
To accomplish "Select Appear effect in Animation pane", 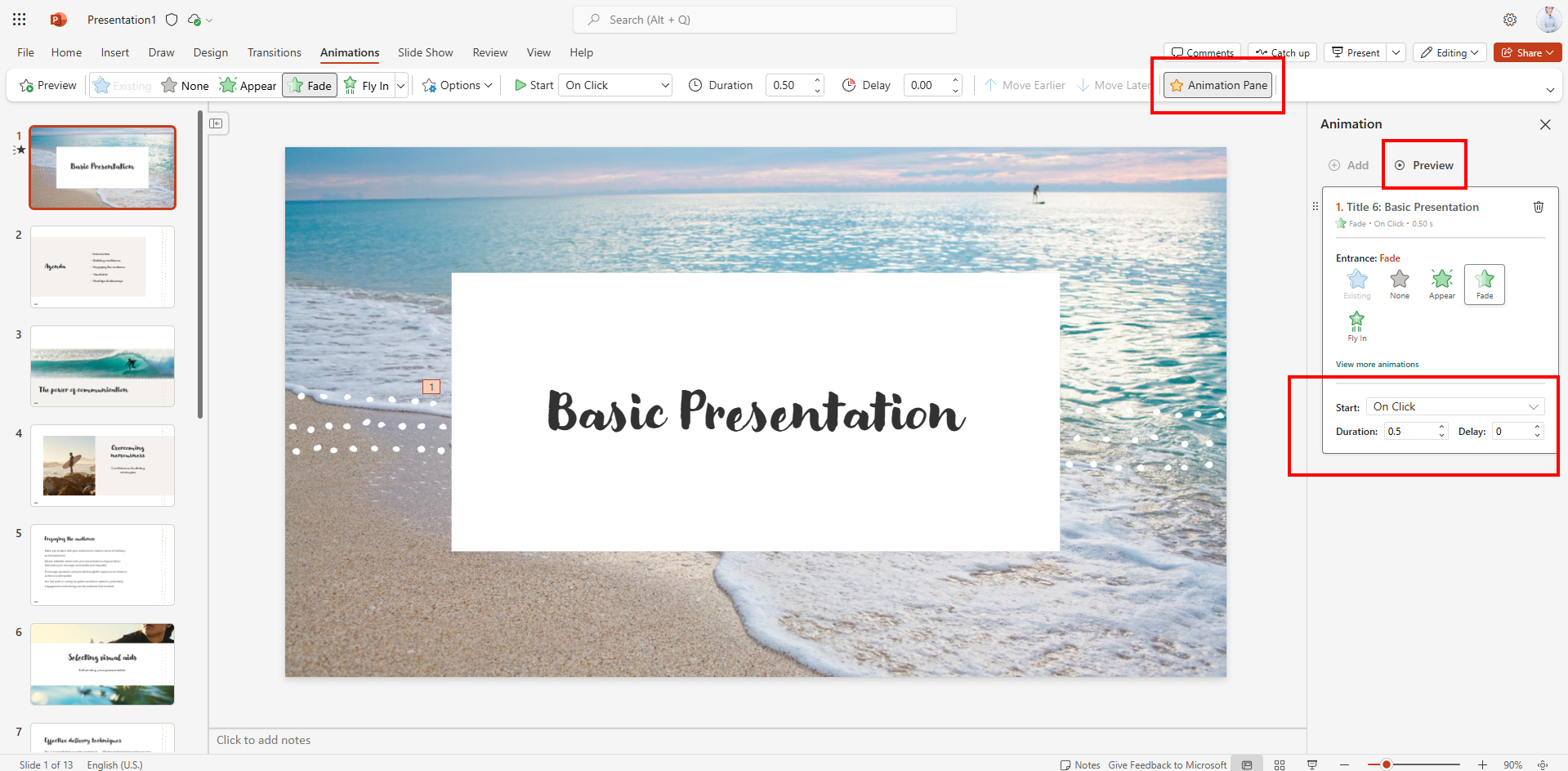I will pyautogui.click(x=1442, y=285).
